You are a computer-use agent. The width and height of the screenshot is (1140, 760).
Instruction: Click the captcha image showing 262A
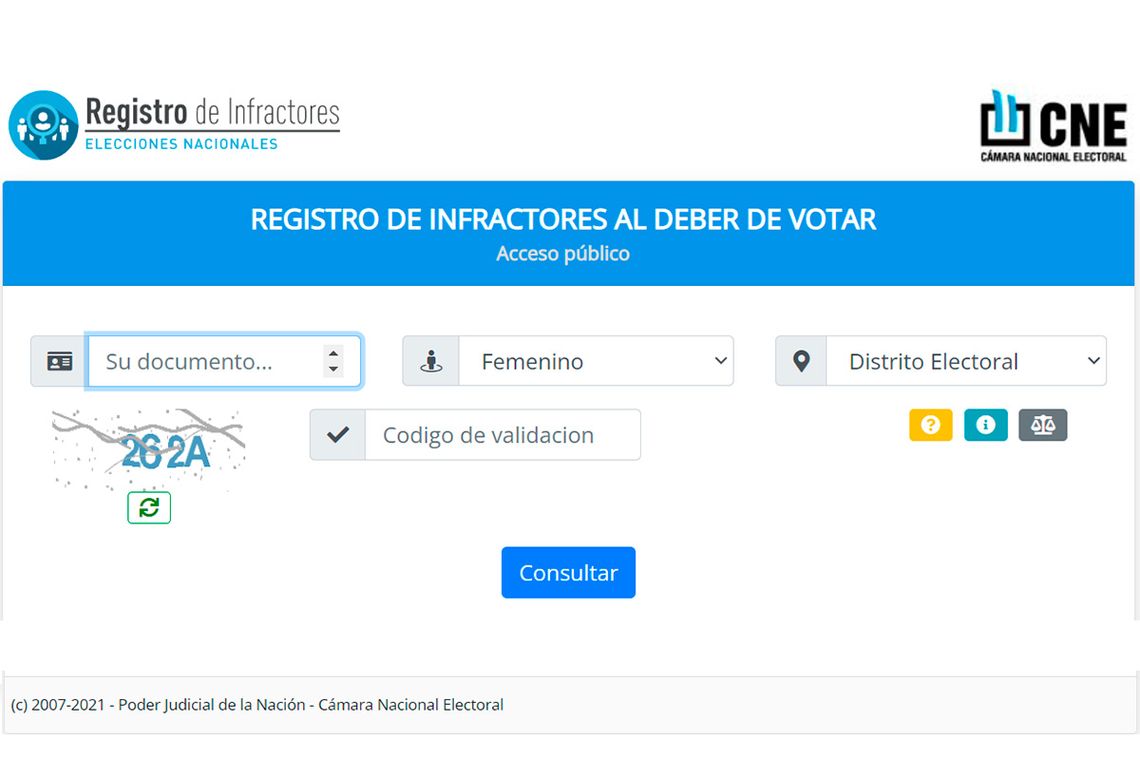[149, 449]
